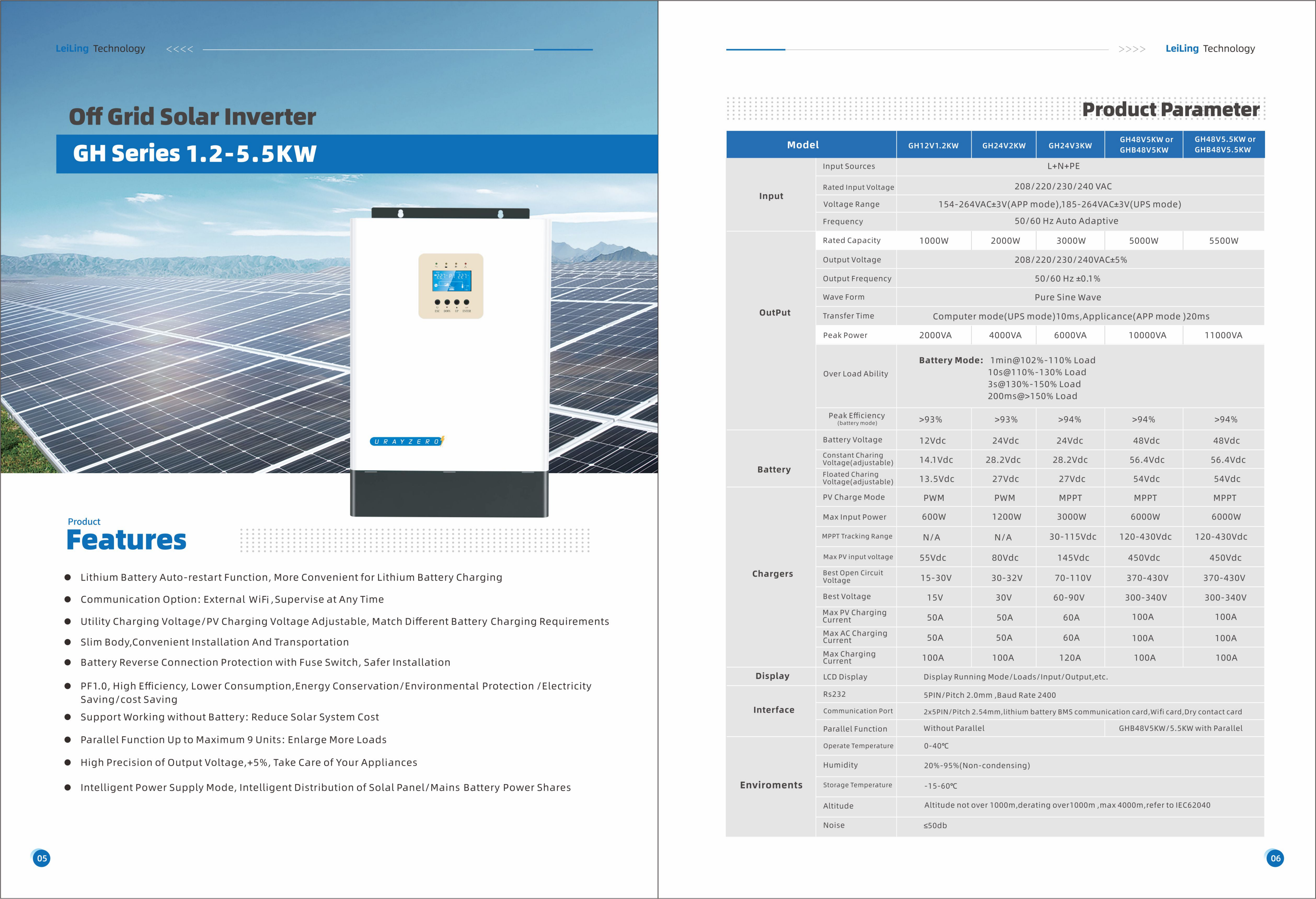Select the "Communication Option: External WiFi" bullet

(232, 600)
